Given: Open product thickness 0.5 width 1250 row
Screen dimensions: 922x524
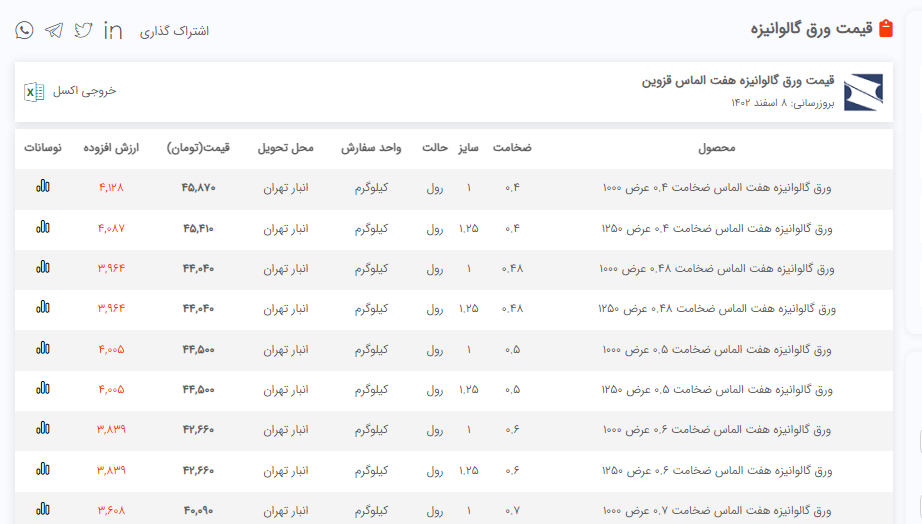Looking at the screenshot, I should coord(717,389).
